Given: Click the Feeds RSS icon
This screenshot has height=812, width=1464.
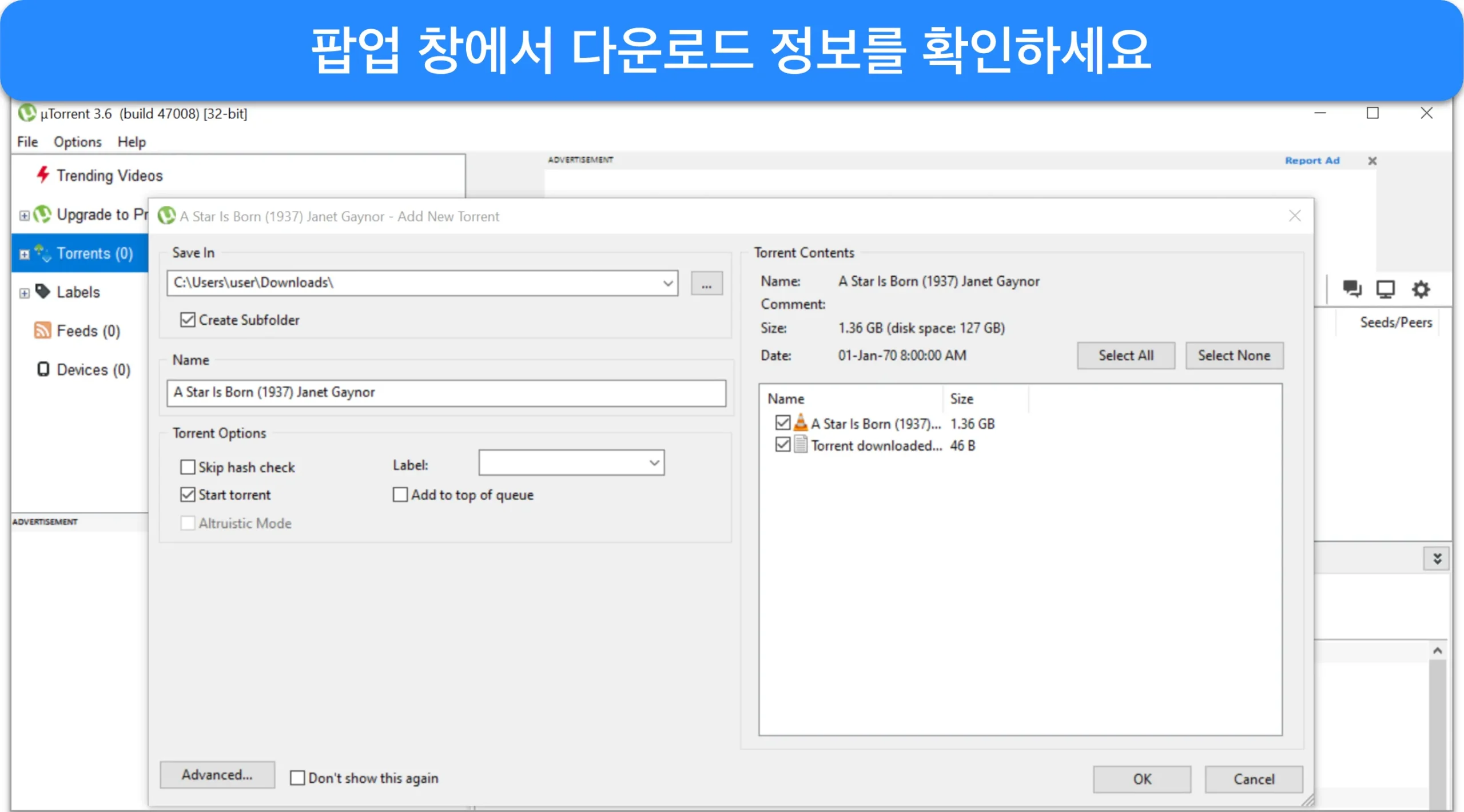Looking at the screenshot, I should [43, 331].
